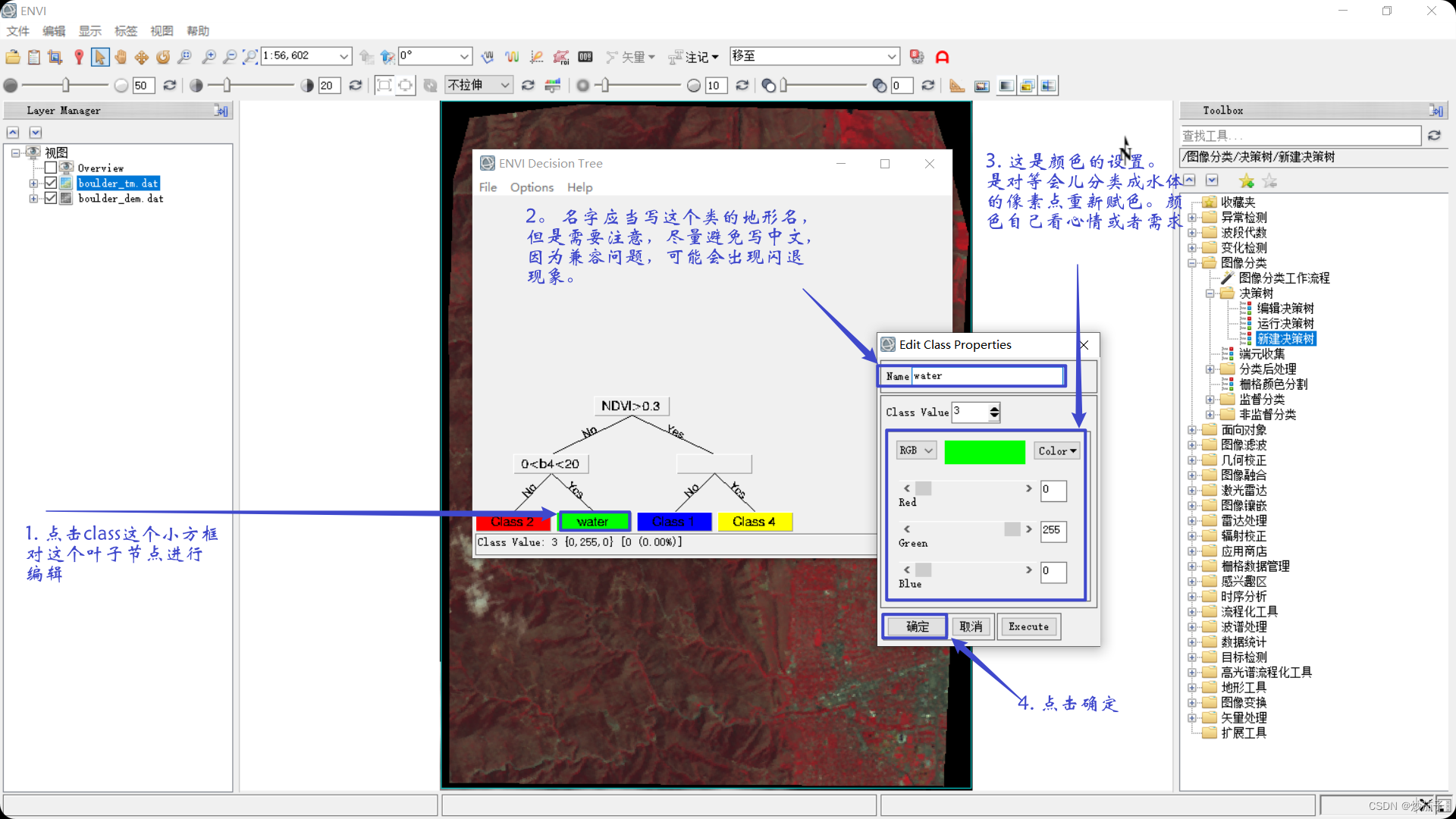The height and width of the screenshot is (819, 1456).
Task: Click the Rotate view tool icon
Action: click(163, 57)
